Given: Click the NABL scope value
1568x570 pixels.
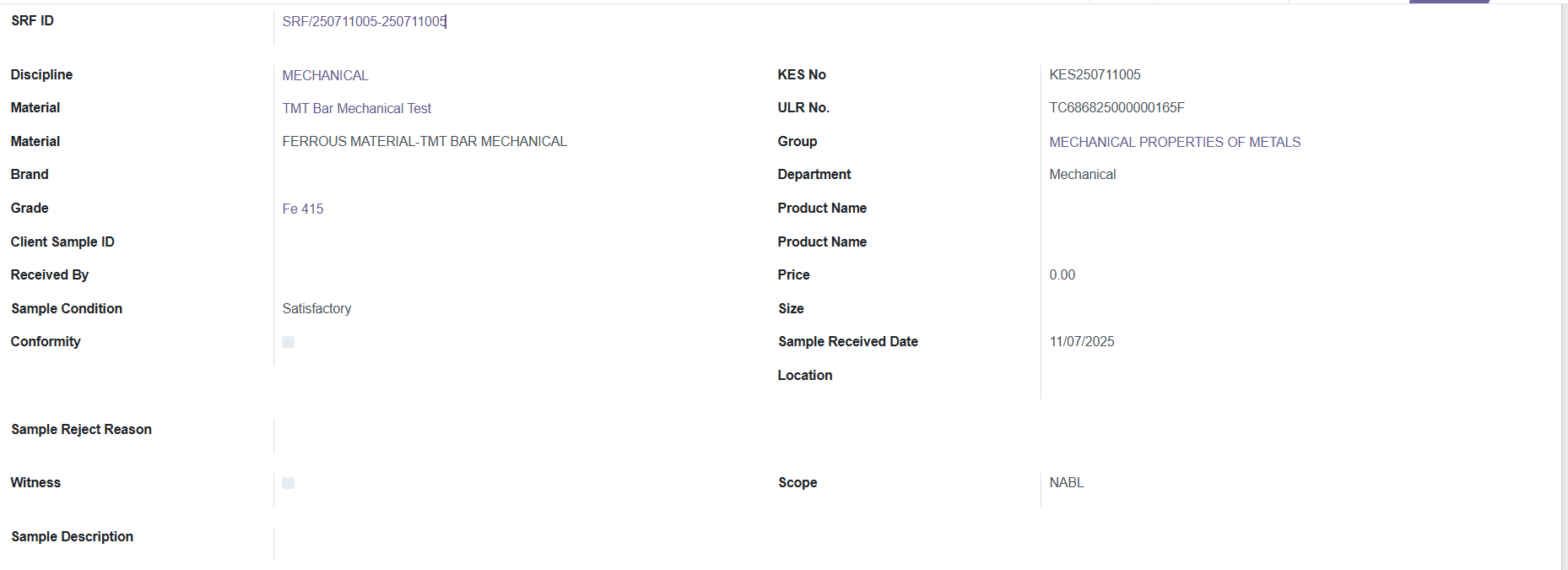Looking at the screenshot, I should pyautogui.click(x=1066, y=482).
